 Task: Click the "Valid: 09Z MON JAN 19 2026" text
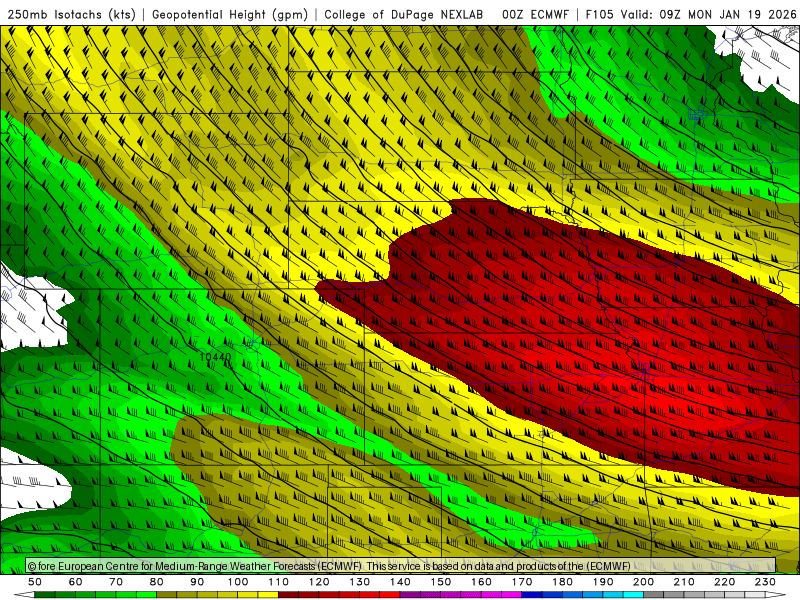point(708,14)
